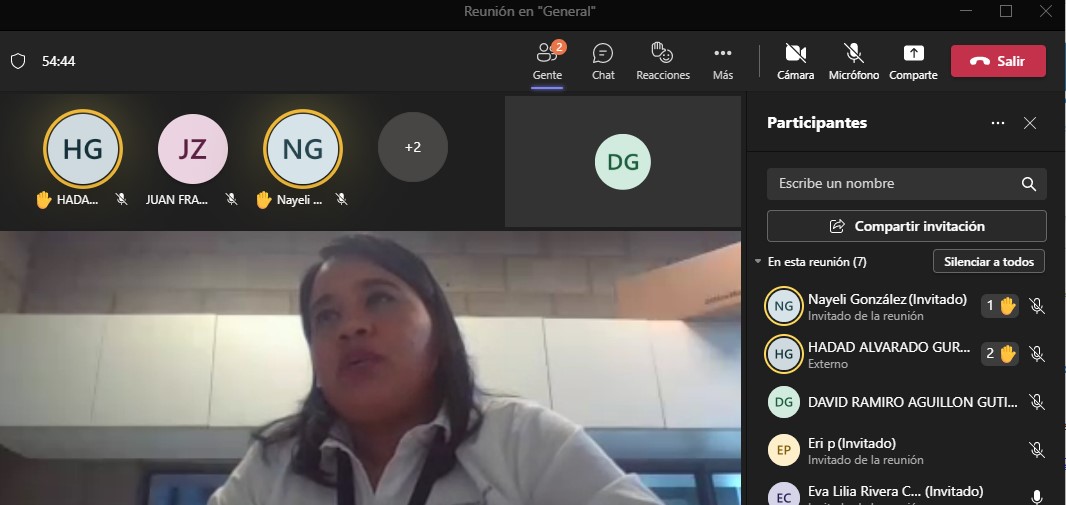
Task: Click the 54:44 meeting timer
Action: pyautogui.click(x=58, y=61)
